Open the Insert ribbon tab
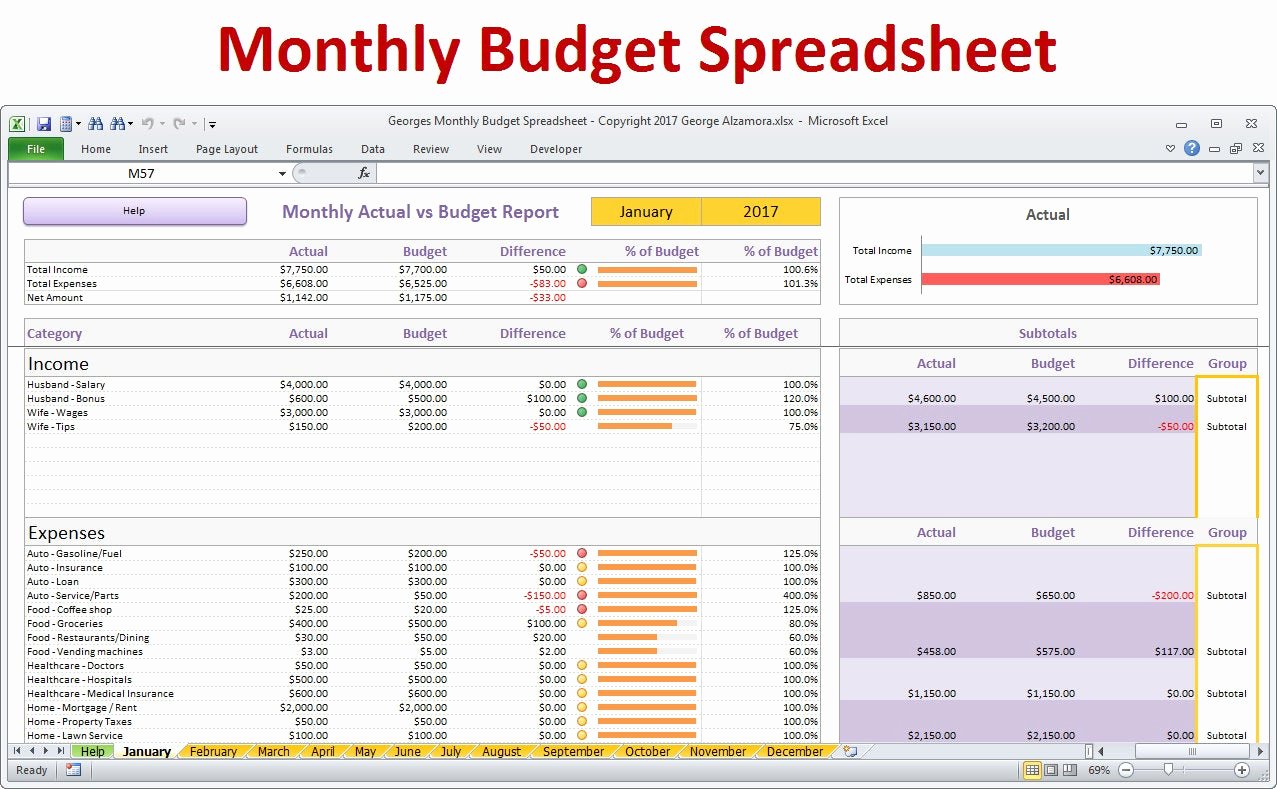 click(x=153, y=149)
